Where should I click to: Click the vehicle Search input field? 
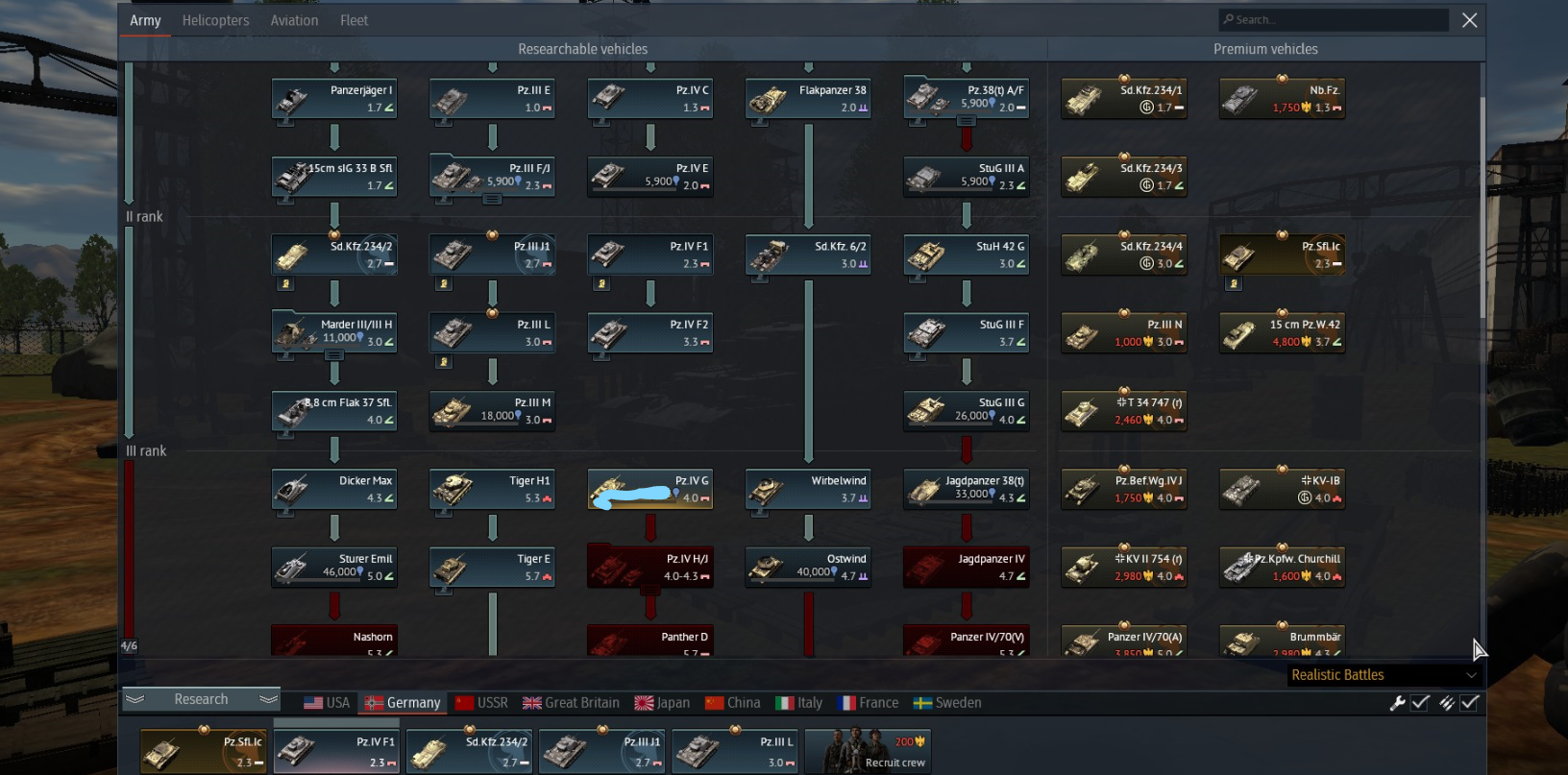click(1334, 19)
